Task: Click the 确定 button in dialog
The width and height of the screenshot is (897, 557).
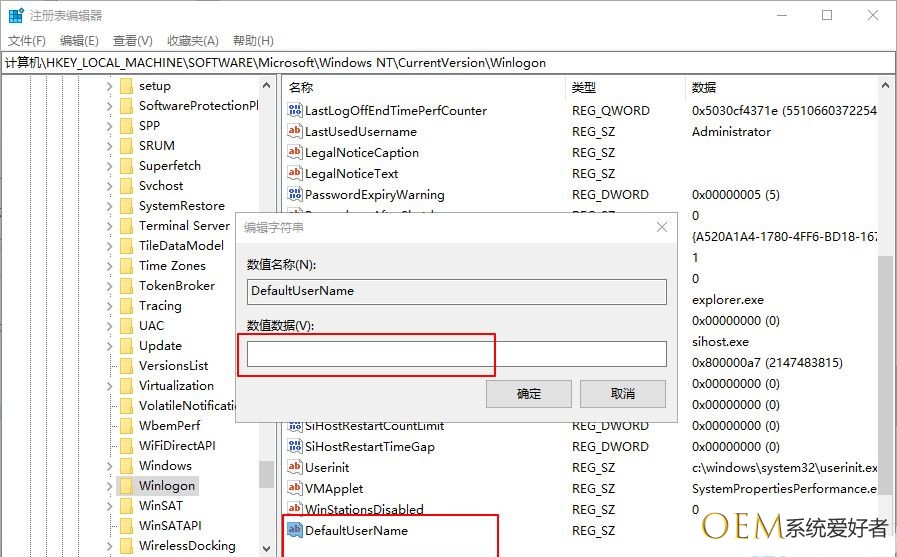Action: (x=528, y=394)
